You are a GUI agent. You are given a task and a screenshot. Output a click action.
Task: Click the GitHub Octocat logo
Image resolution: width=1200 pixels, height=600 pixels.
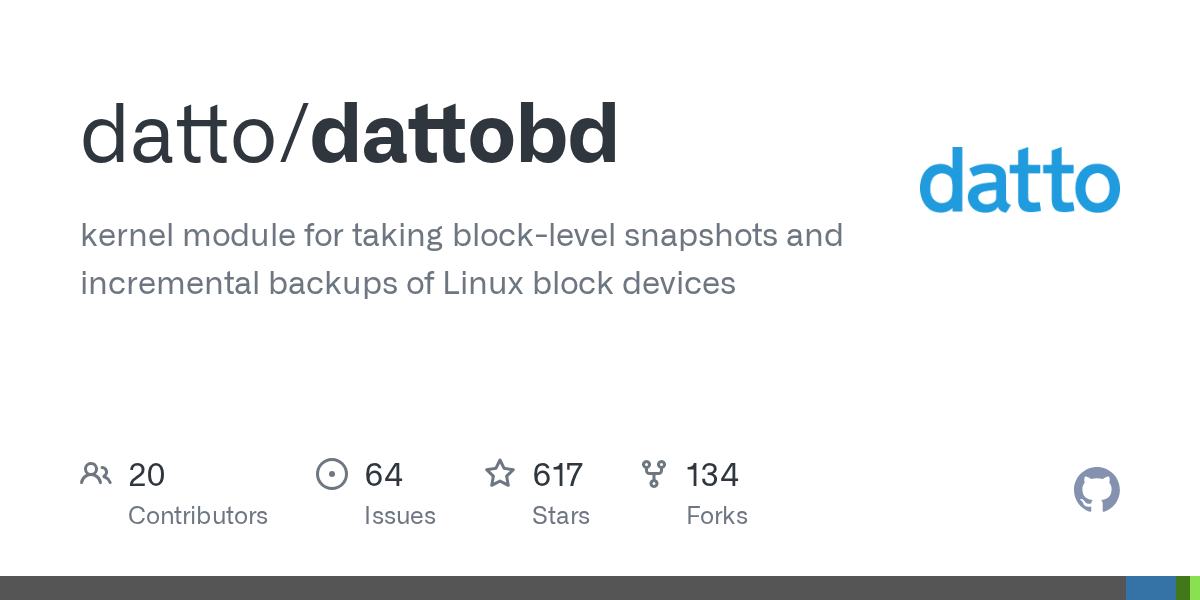[1096, 490]
